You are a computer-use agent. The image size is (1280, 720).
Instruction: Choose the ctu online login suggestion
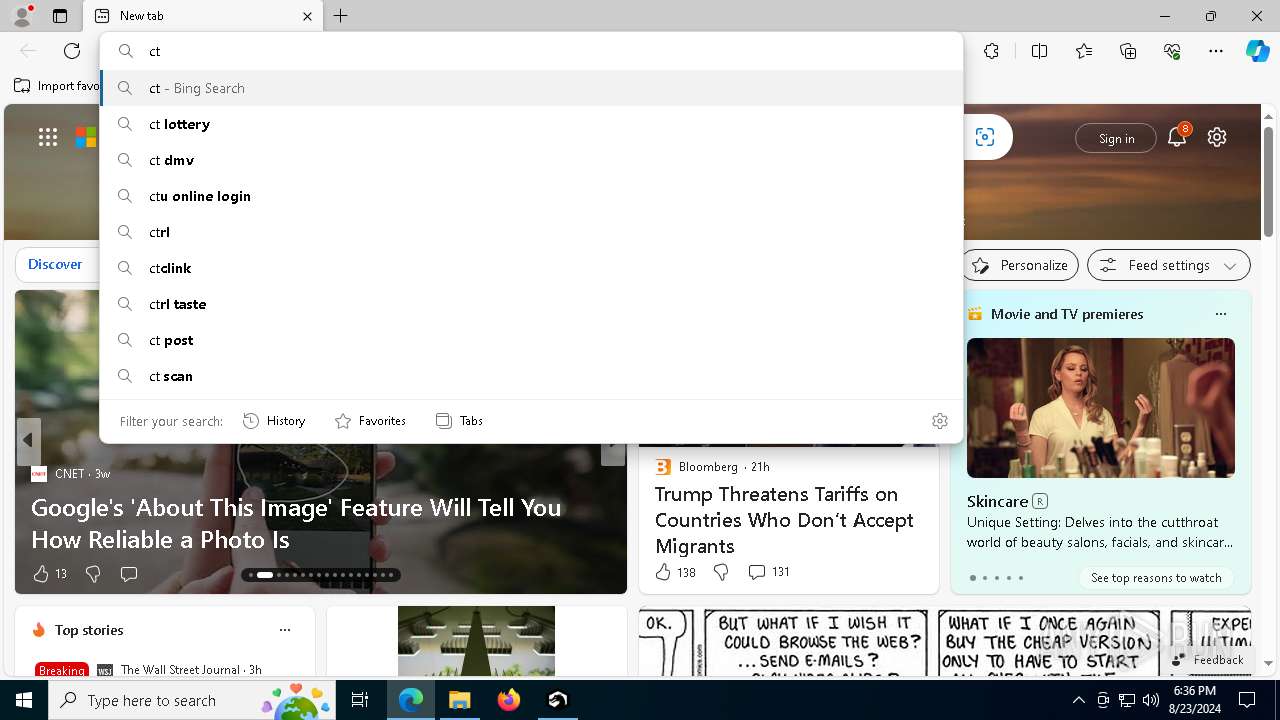coord(532,196)
